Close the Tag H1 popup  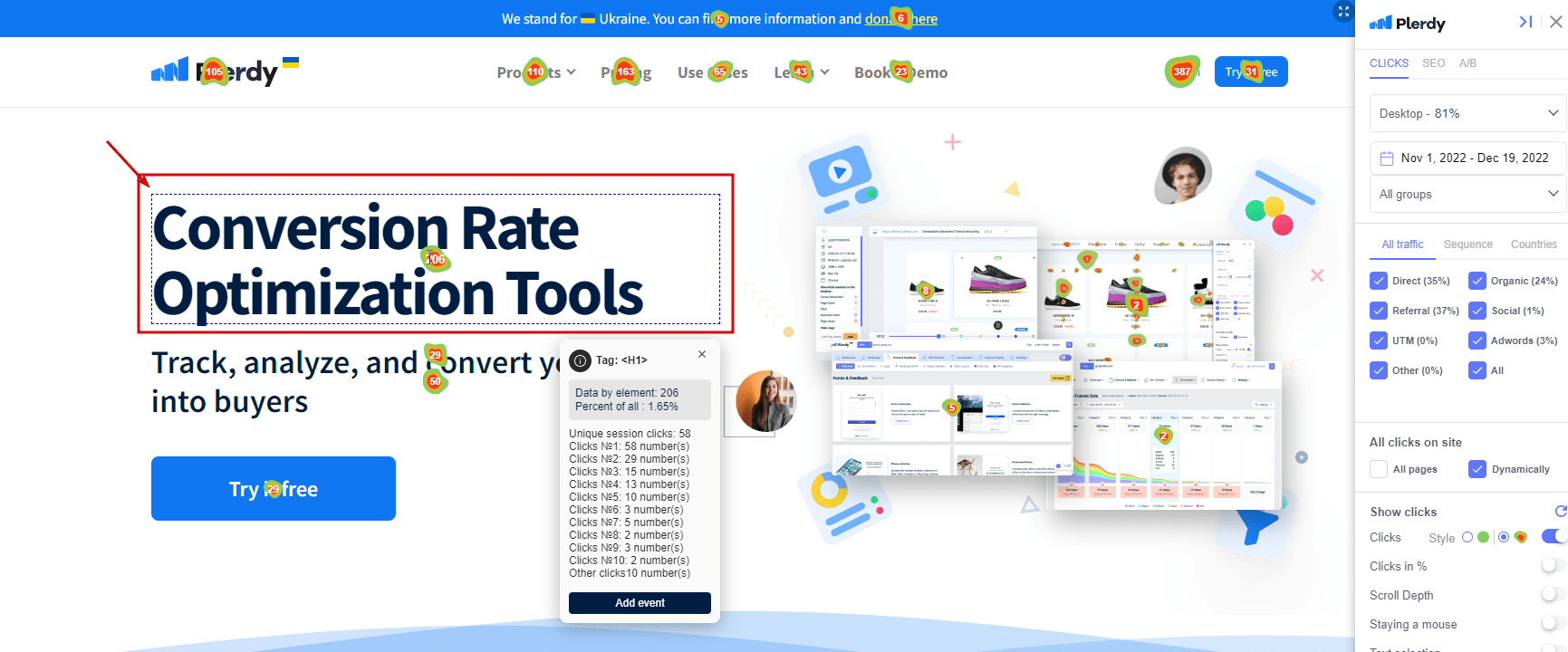pos(702,354)
